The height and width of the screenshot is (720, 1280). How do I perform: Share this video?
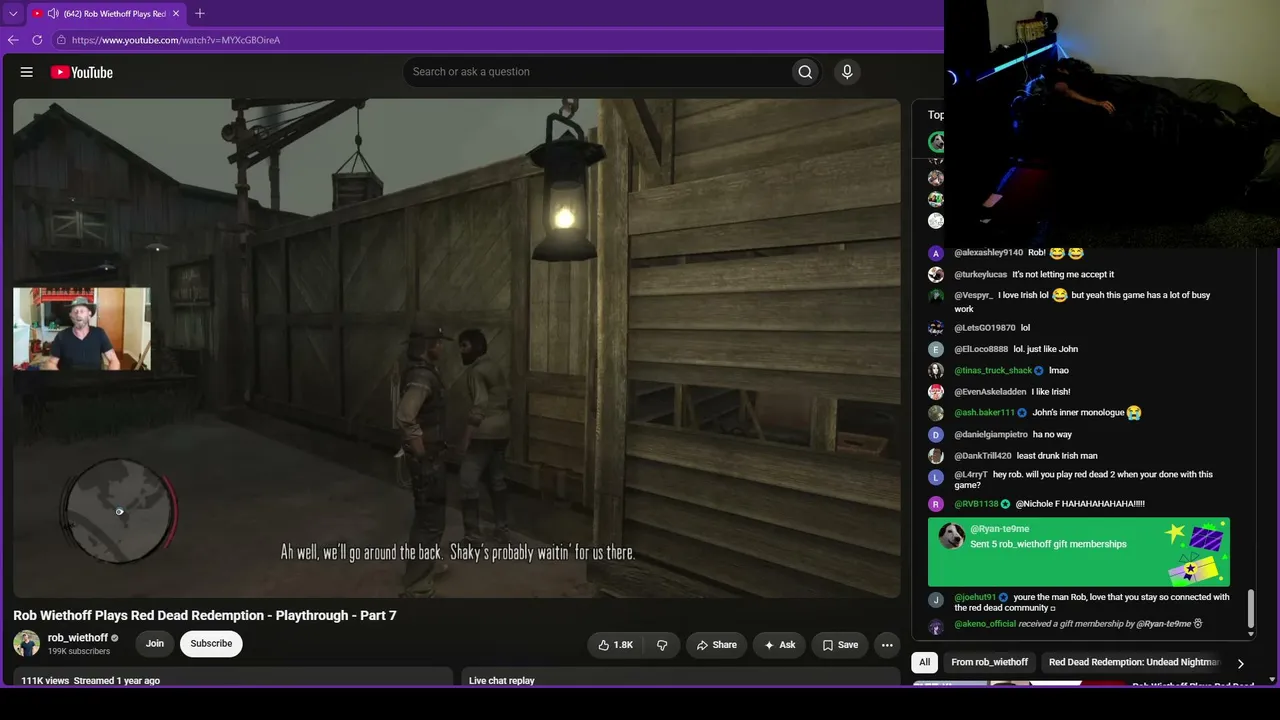click(717, 645)
